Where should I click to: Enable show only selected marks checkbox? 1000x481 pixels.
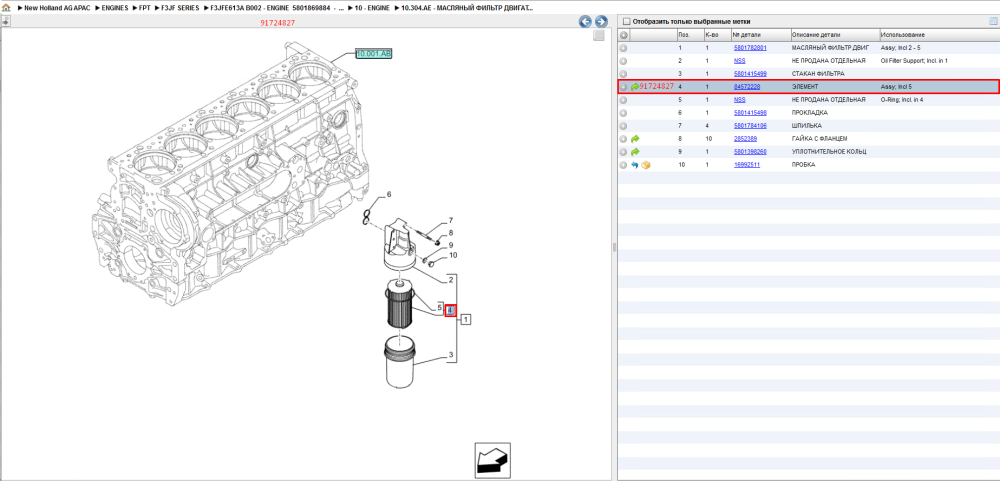coord(626,21)
